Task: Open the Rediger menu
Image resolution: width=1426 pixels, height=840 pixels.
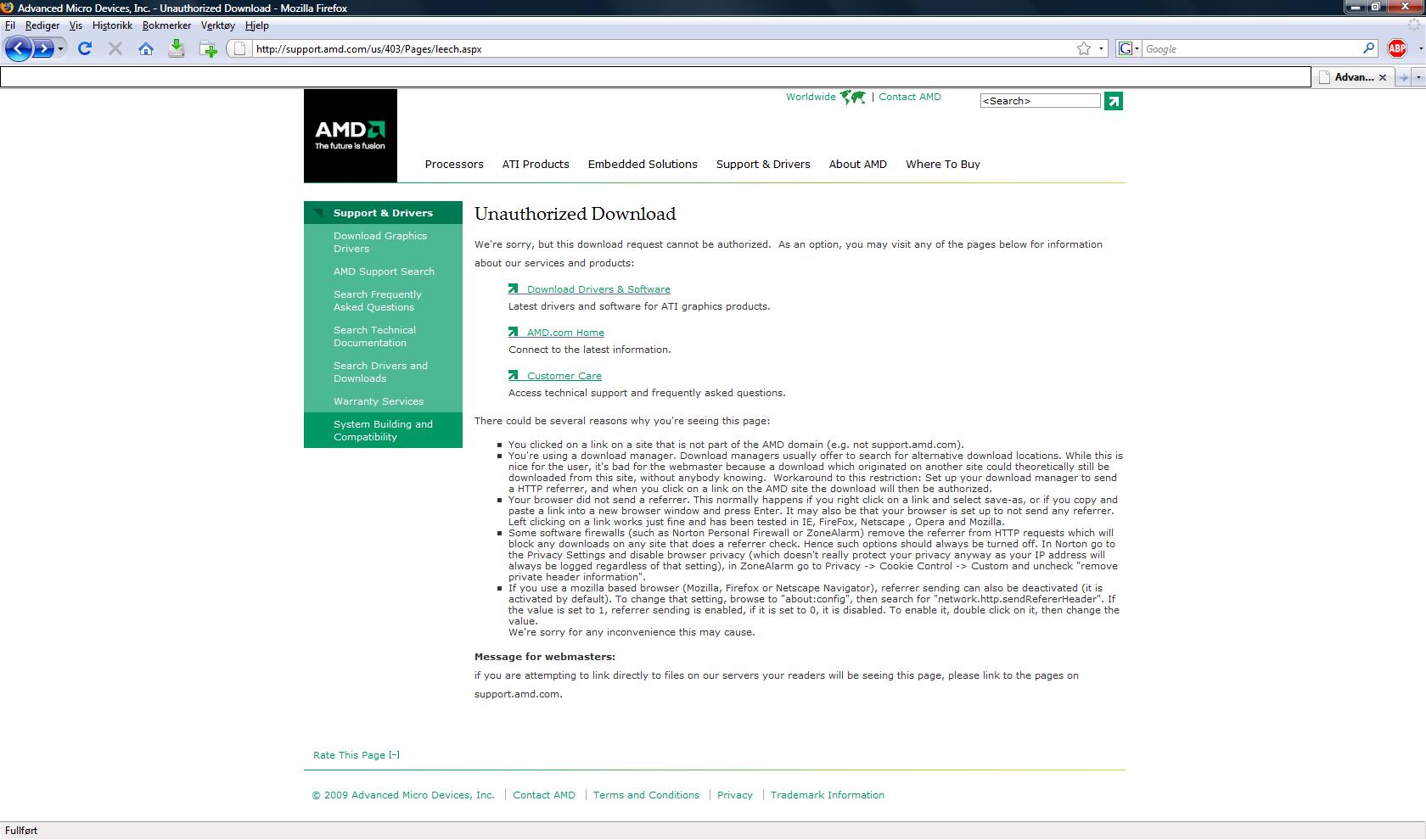Action: [42, 25]
